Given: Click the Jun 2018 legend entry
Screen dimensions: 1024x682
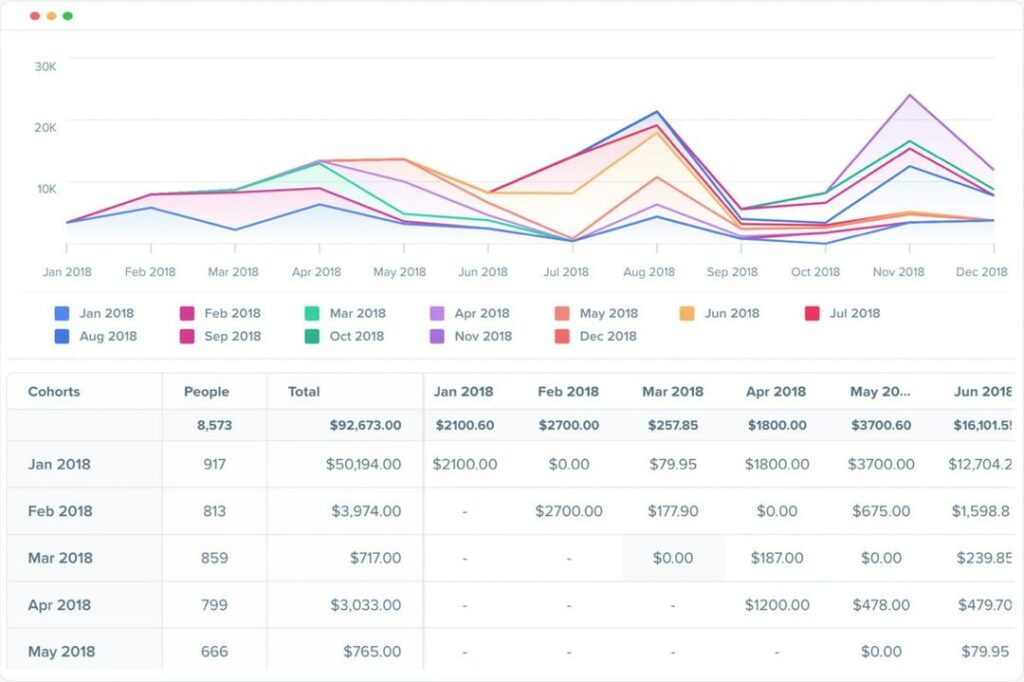Looking at the screenshot, I should 720,314.
